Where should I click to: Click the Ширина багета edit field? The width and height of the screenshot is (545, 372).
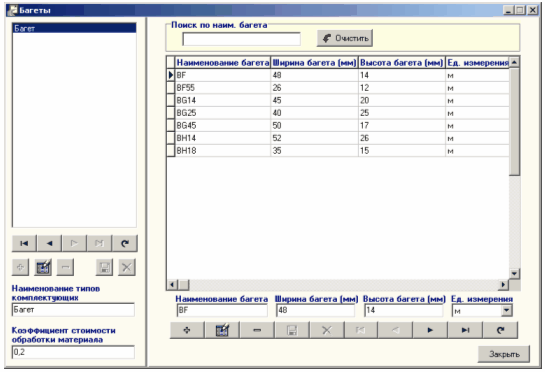click(x=316, y=310)
